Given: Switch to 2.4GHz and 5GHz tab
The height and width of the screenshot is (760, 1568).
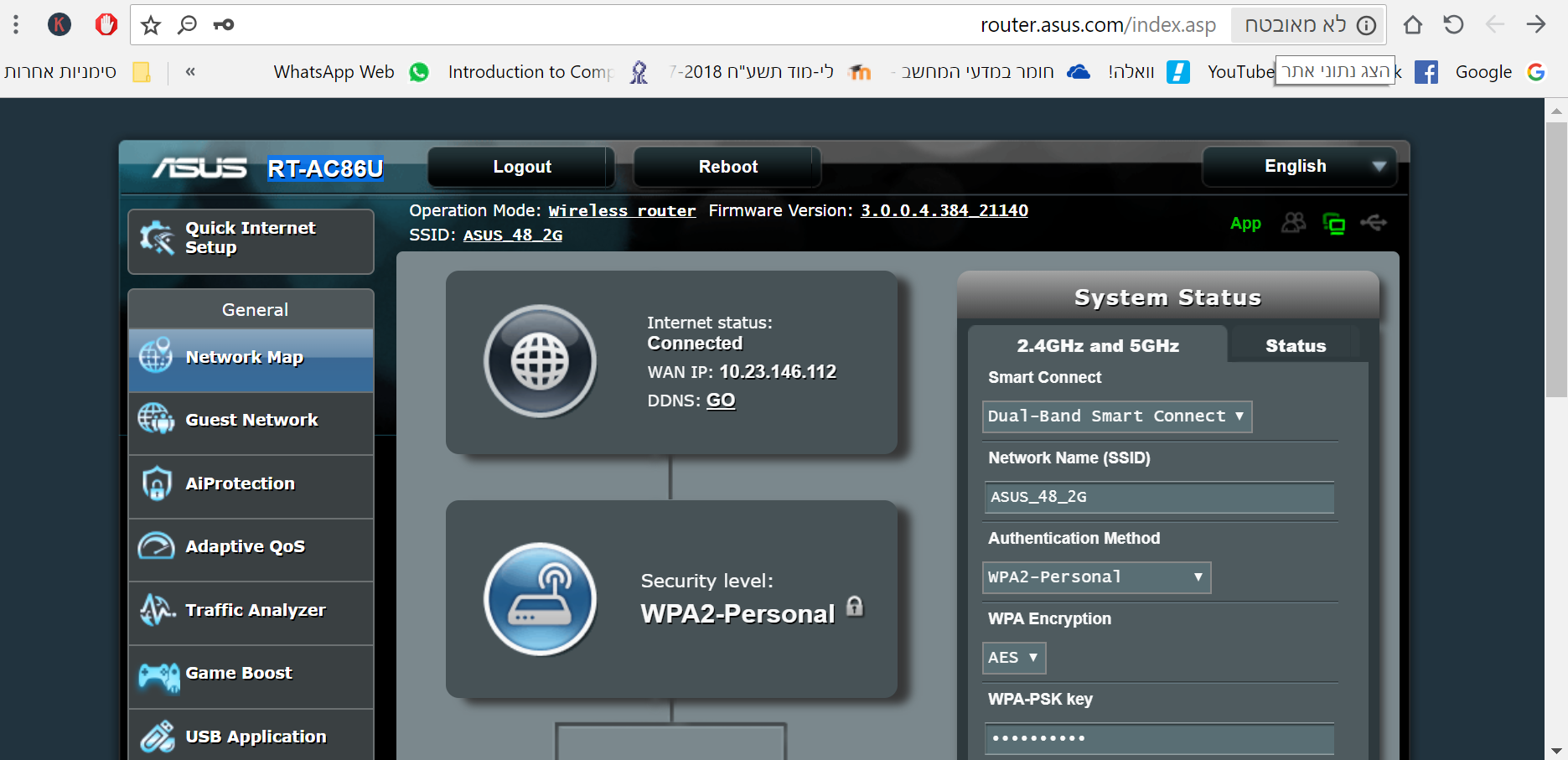Looking at the screenshot, I should (1098, 345).
